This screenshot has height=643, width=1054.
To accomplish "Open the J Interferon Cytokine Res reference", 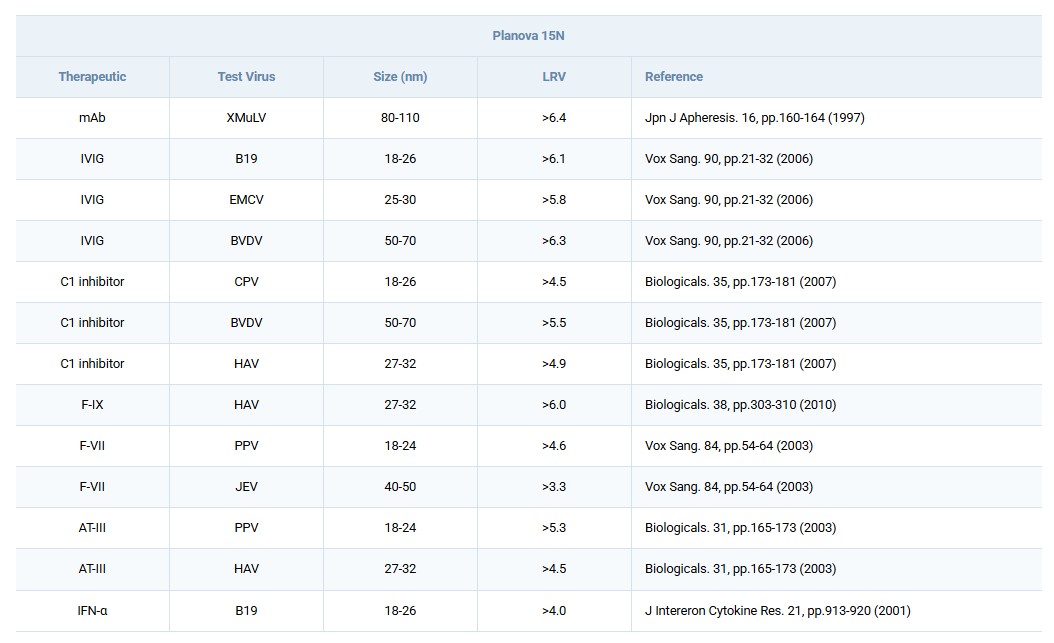I will [778, 610].
